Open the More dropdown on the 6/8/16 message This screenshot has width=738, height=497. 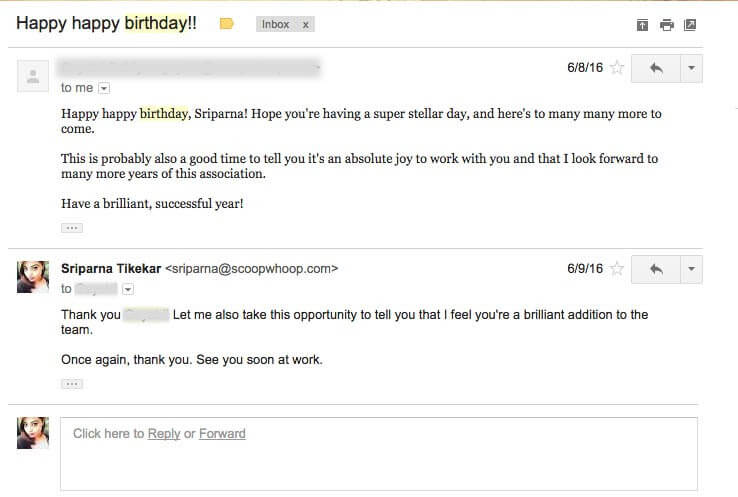(x=692, y=69)
